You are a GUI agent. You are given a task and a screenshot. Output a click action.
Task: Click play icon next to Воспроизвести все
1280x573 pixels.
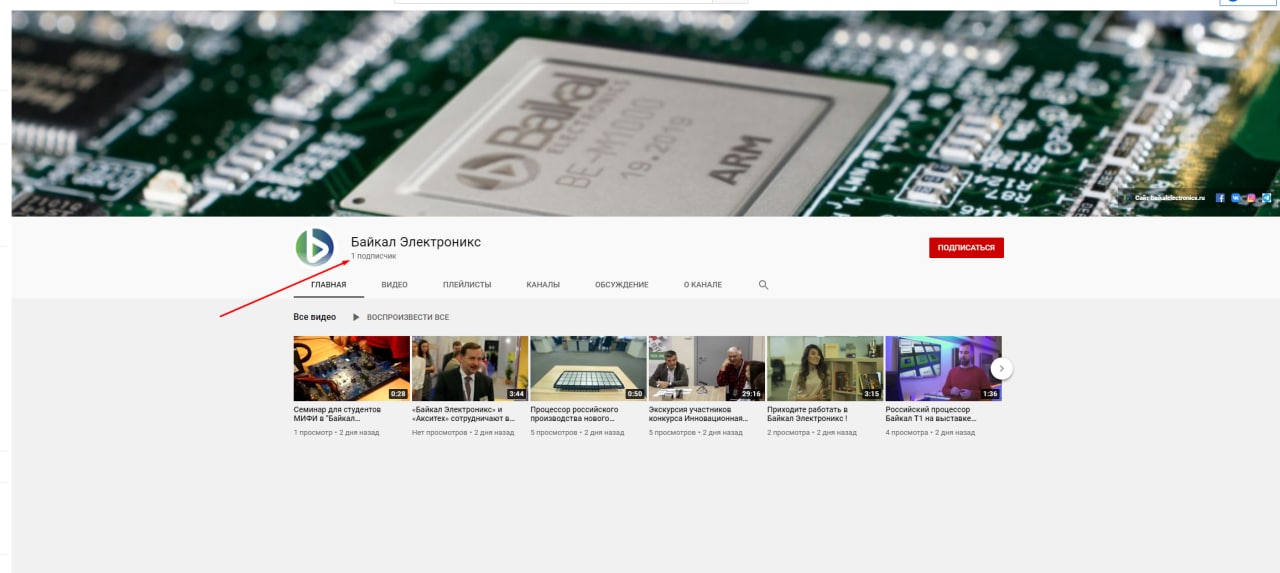click(356, 317)
